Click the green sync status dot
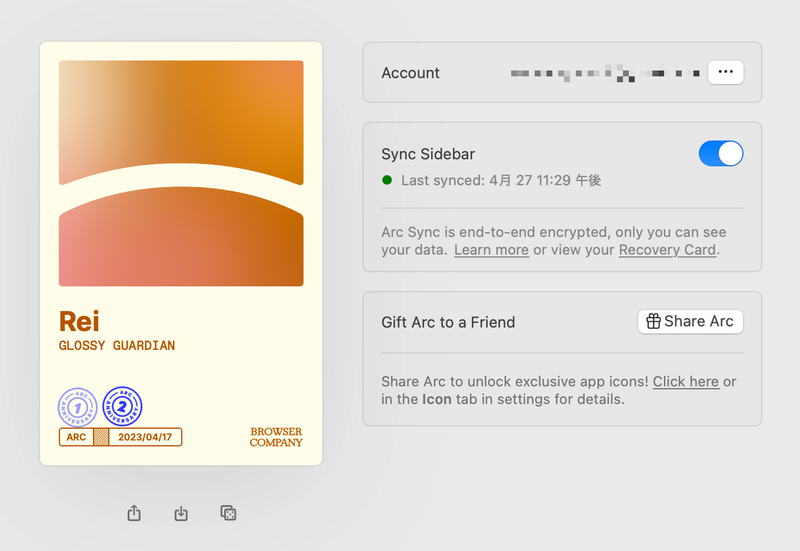Screen dimensions: 800x551 (387, 180)
